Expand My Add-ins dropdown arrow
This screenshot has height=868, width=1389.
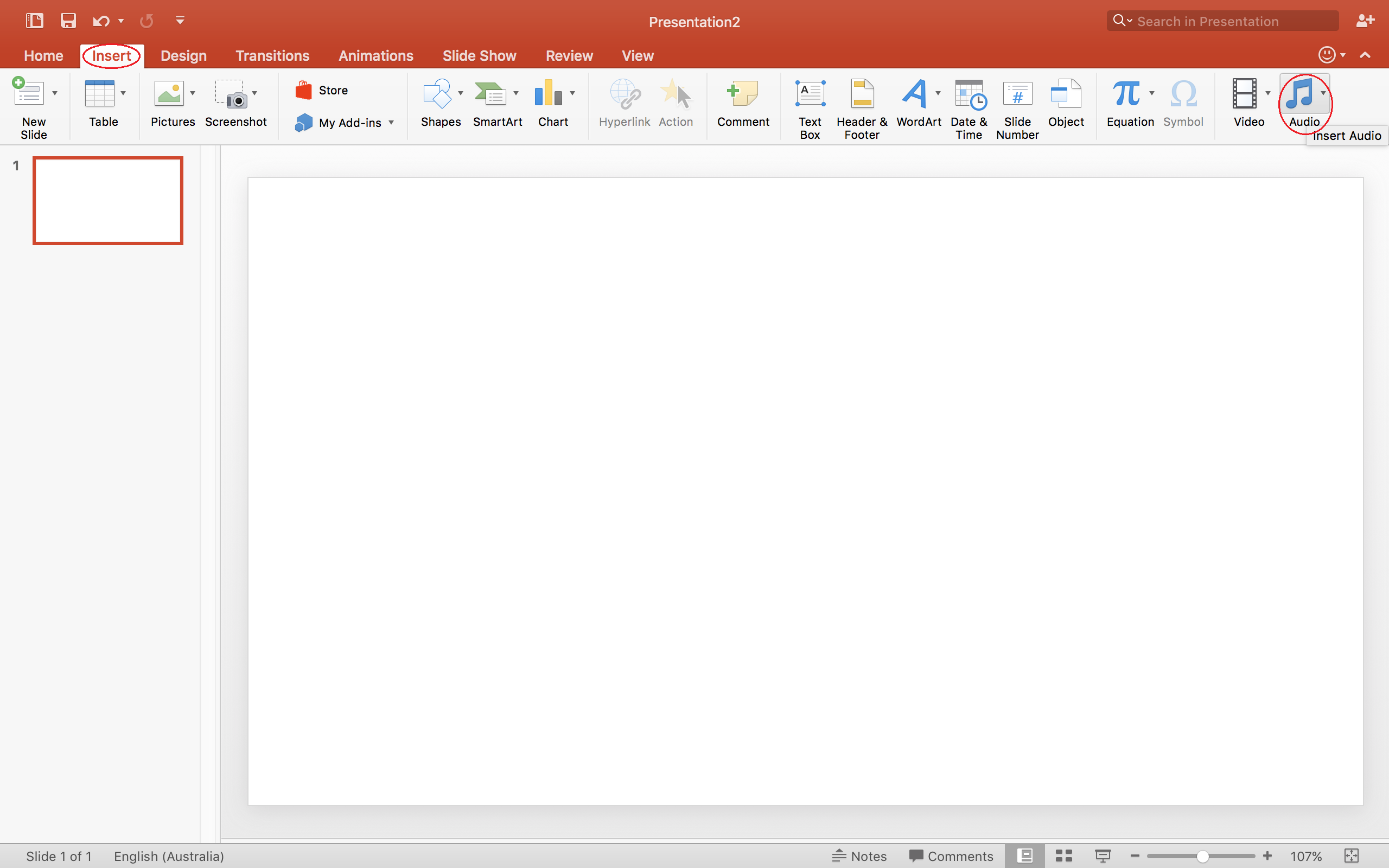point(391,122)
